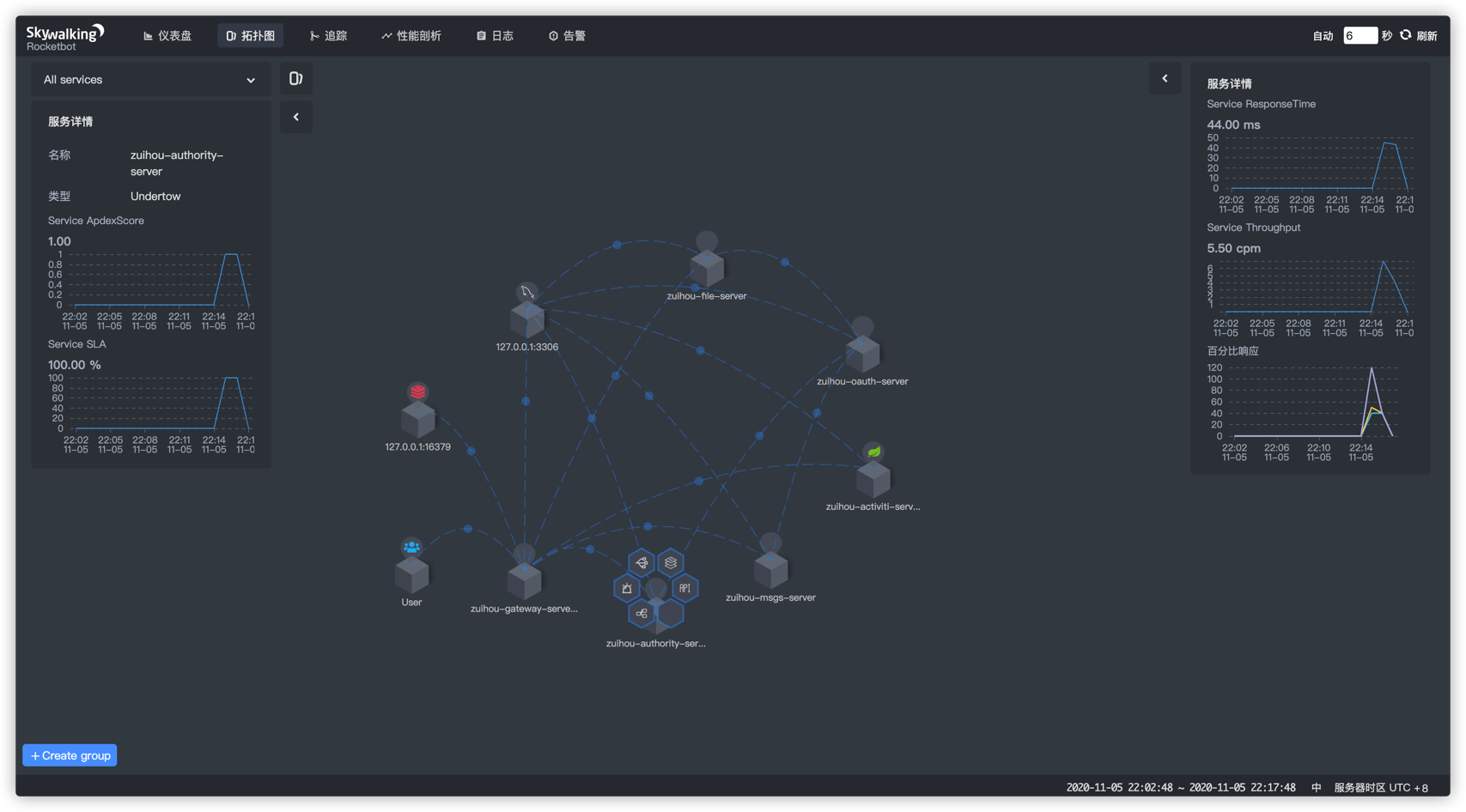Open the alarm hexagon icon on the node

(x=627, y=587)
